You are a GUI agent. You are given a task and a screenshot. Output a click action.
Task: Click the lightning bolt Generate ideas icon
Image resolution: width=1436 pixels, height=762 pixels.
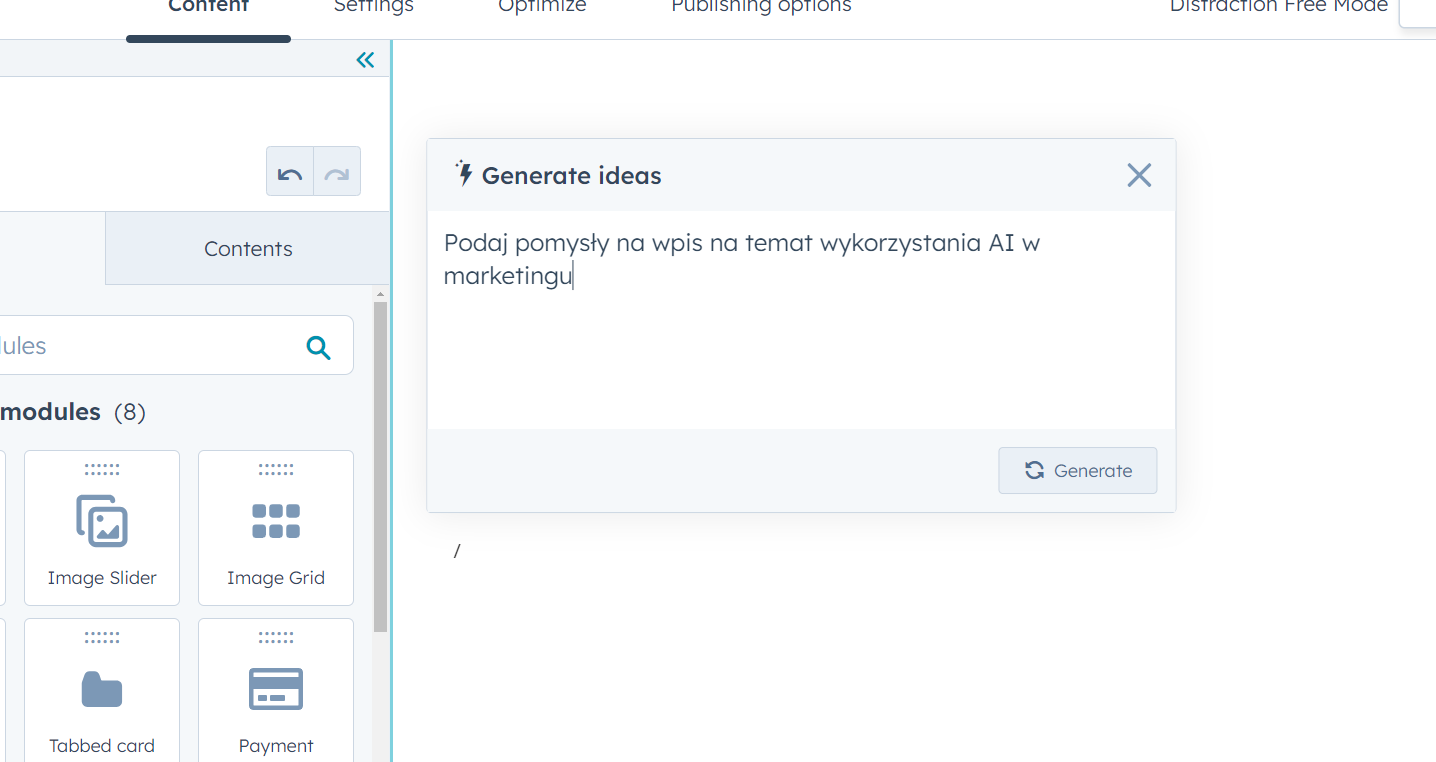point(463,174)
